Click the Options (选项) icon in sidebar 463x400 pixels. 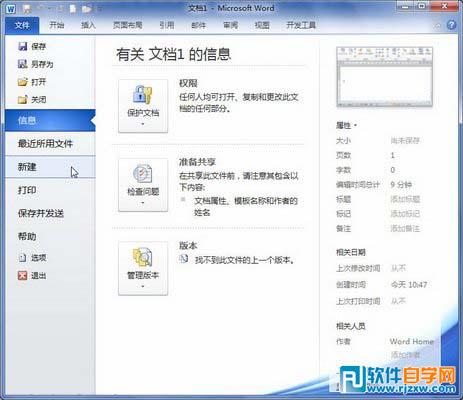click(x=22, y=258)
